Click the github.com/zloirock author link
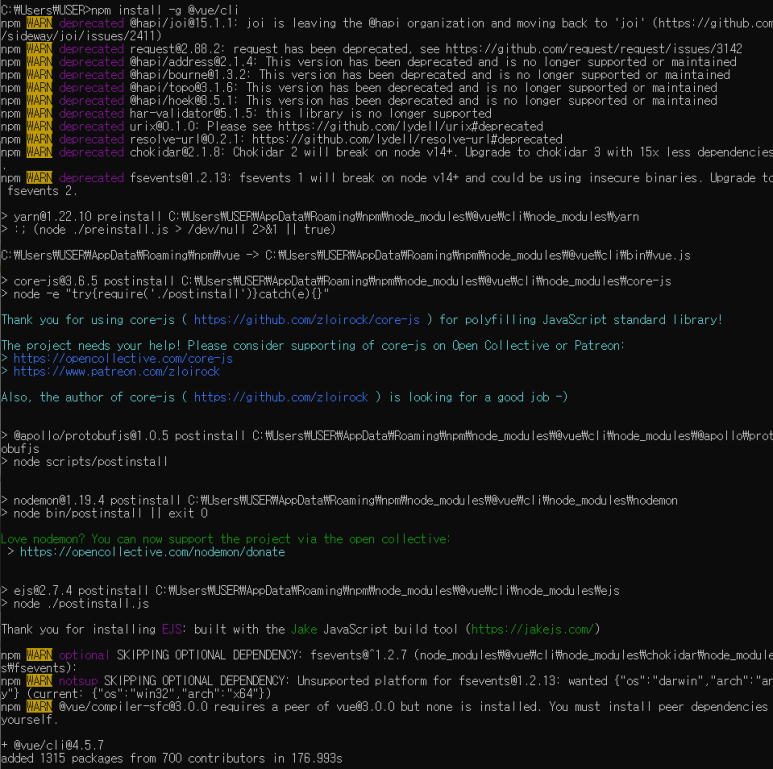 281,397
